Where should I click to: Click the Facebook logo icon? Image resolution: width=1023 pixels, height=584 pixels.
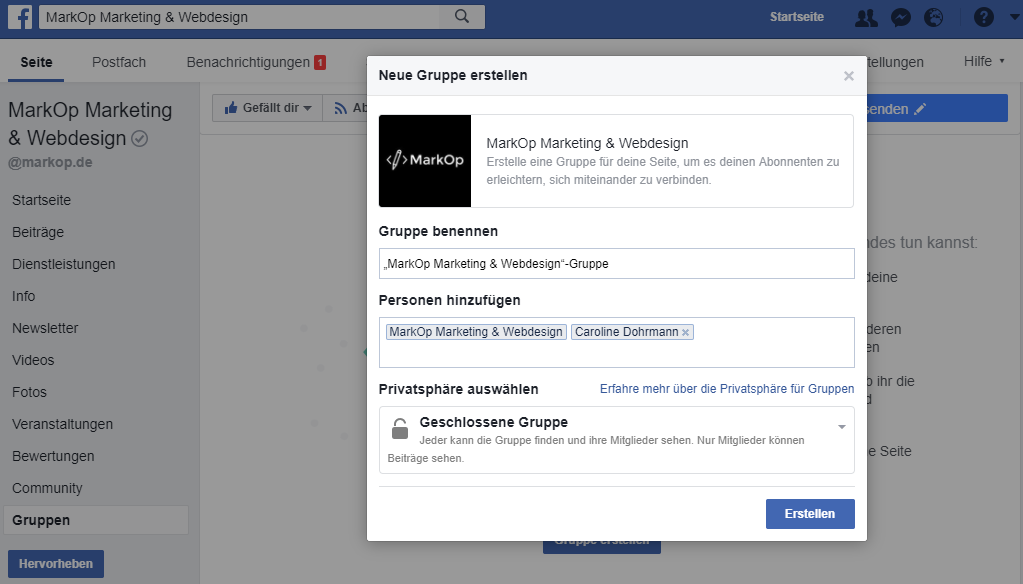20,17
